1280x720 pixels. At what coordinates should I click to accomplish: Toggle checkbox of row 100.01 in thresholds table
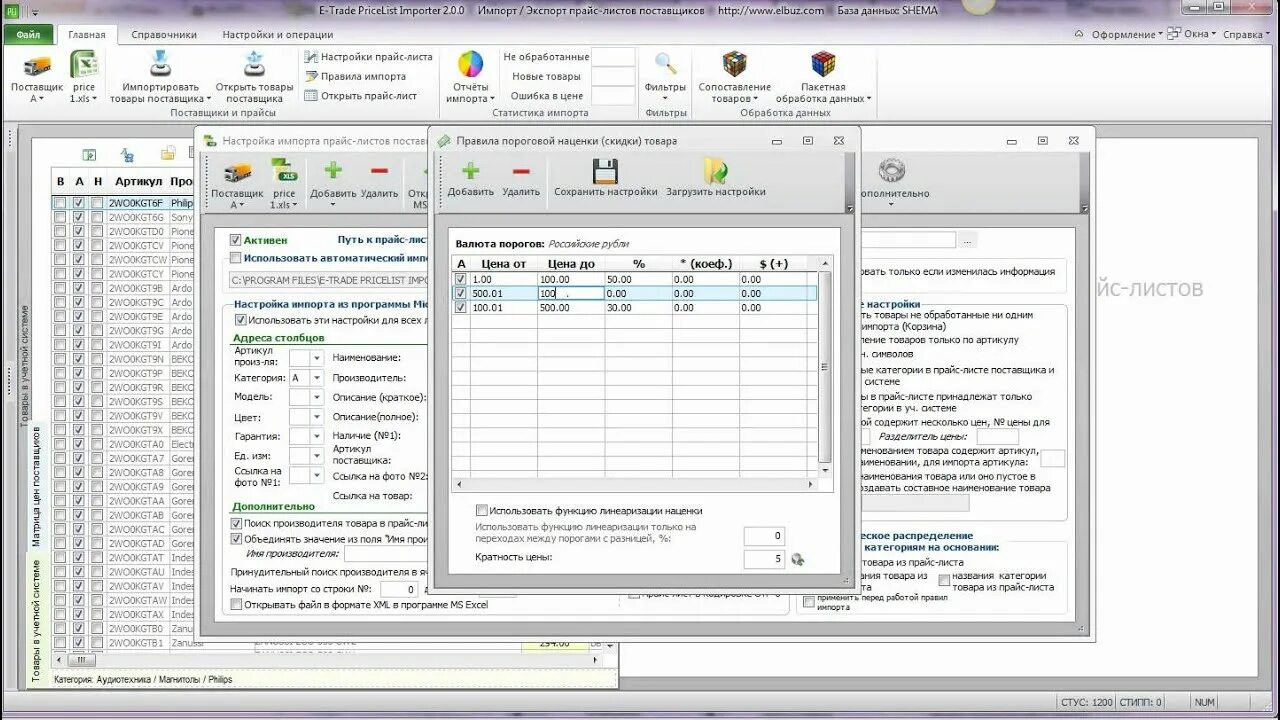460,307
